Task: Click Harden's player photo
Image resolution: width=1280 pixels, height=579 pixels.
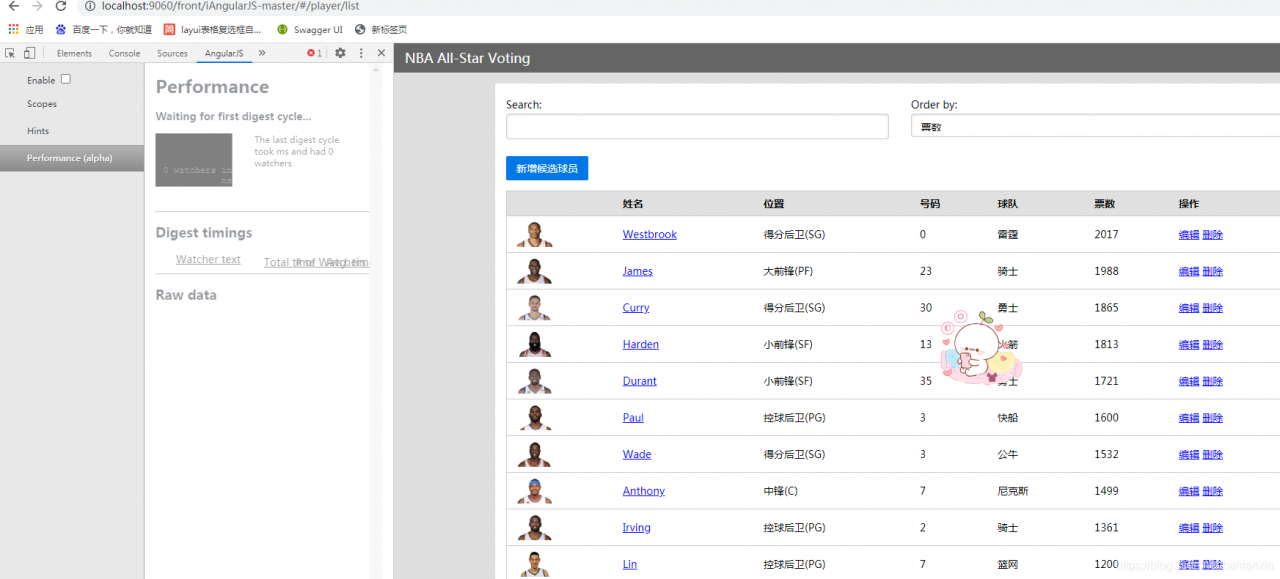Action: pos(535,344)
